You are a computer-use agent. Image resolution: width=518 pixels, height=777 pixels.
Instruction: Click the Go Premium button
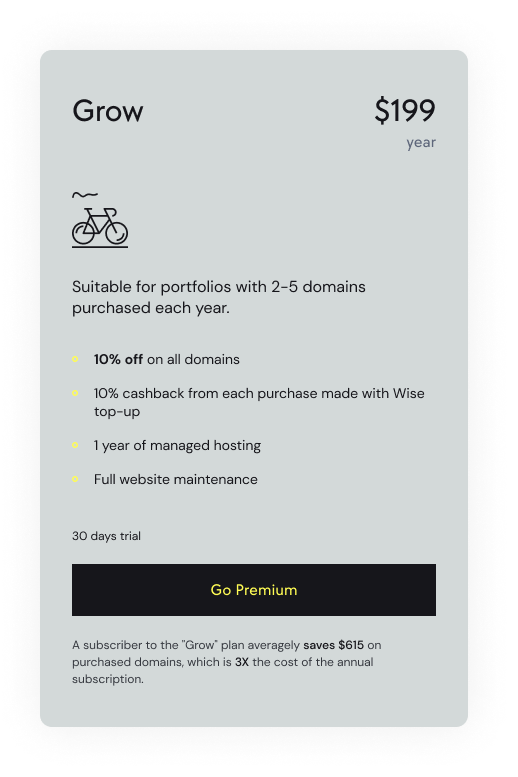[254, 590]
